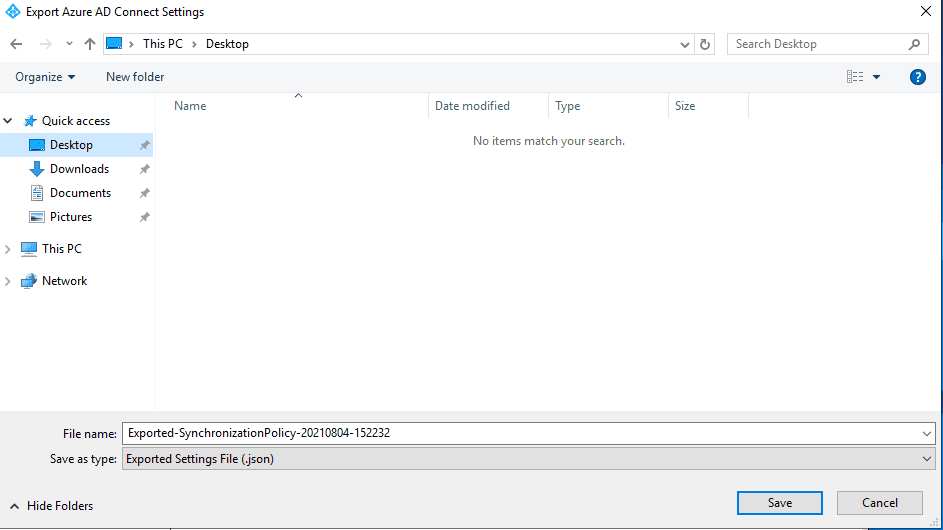Image resolution: width=943 pixels, height=530 pixels.
Task: Open the view options dropdown arrow
Action: coord(876,77)
